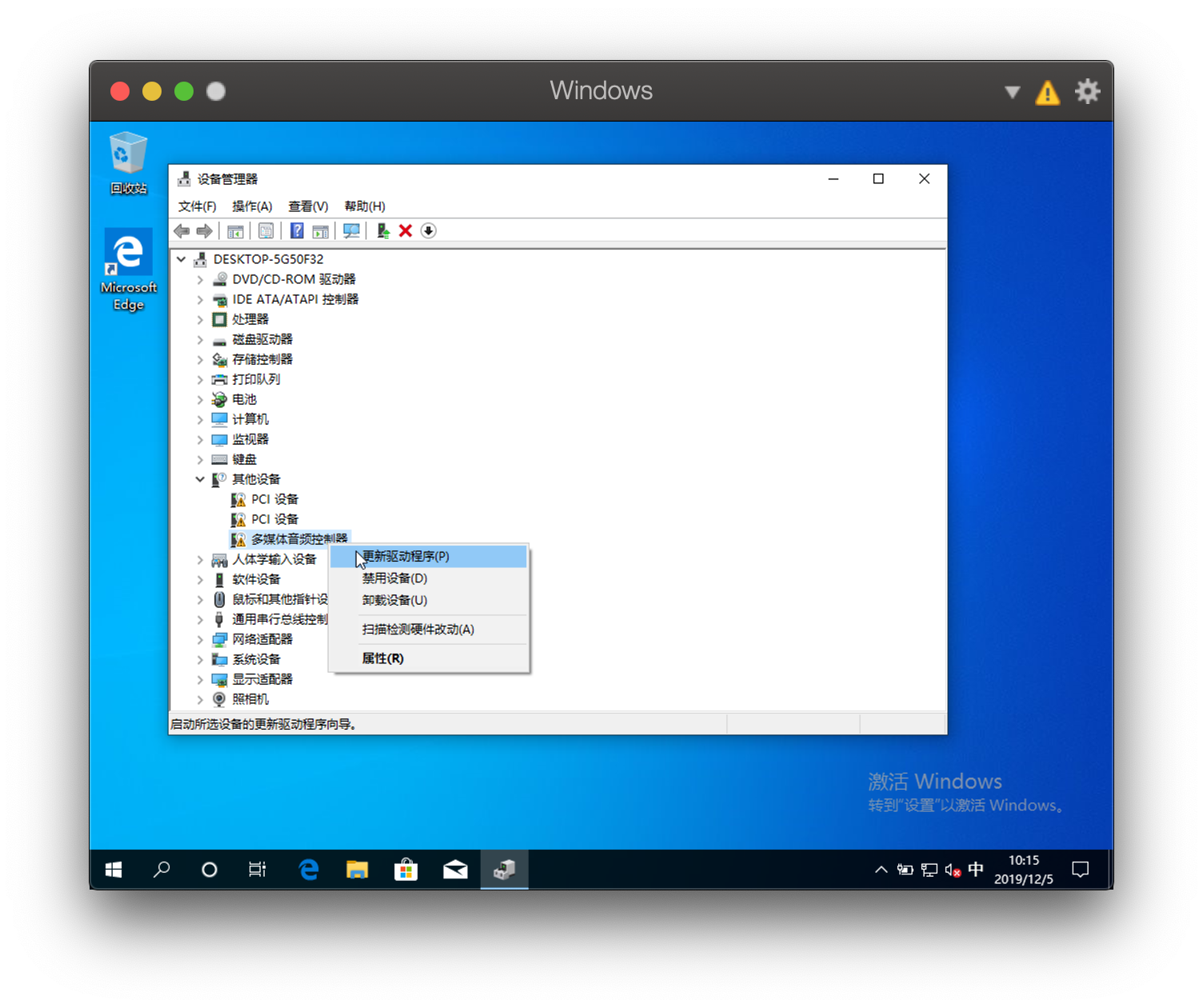
Task: Open the 操作(A) menu
Action: tap(252, 206)
